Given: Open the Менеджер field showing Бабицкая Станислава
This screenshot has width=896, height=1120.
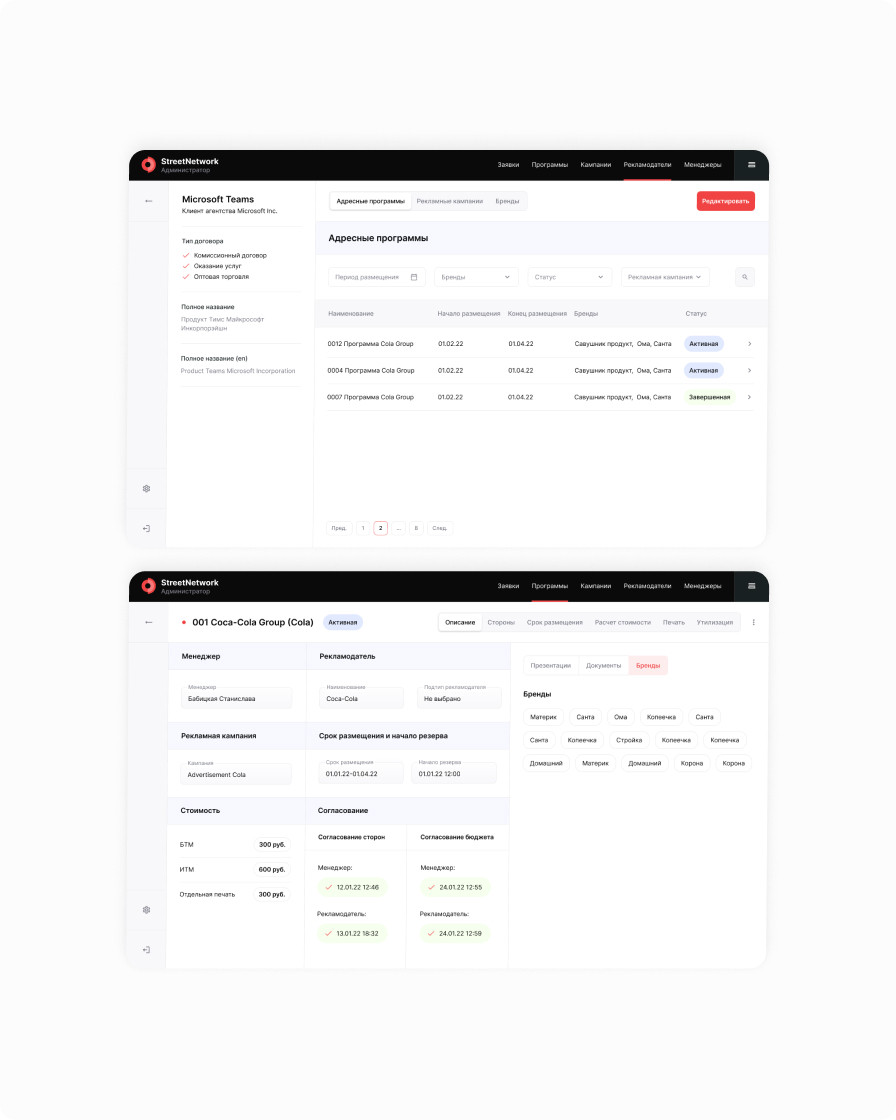Looking at the screenshot, I should pos(237,696).
